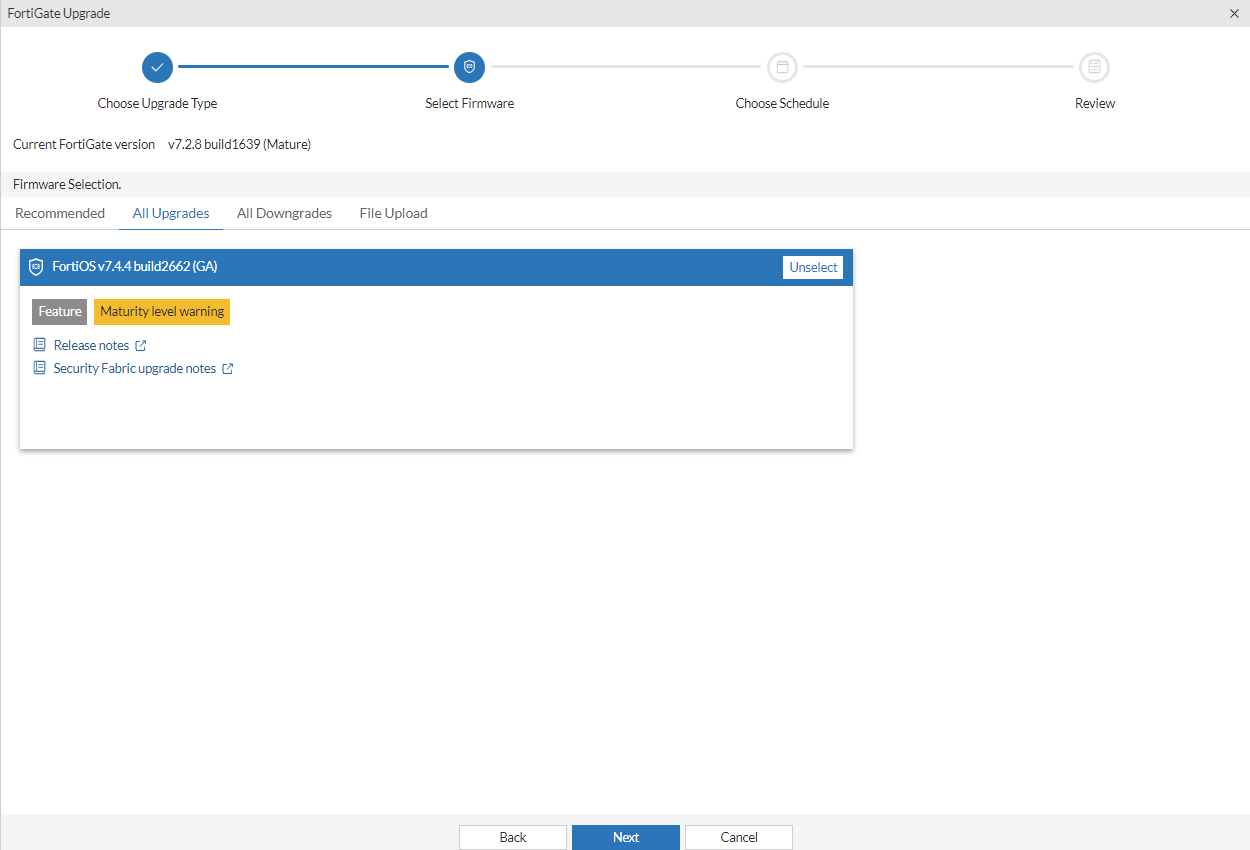Click the Select Firmware shield step icon
Screen dimensions: 1250x850
469,67
